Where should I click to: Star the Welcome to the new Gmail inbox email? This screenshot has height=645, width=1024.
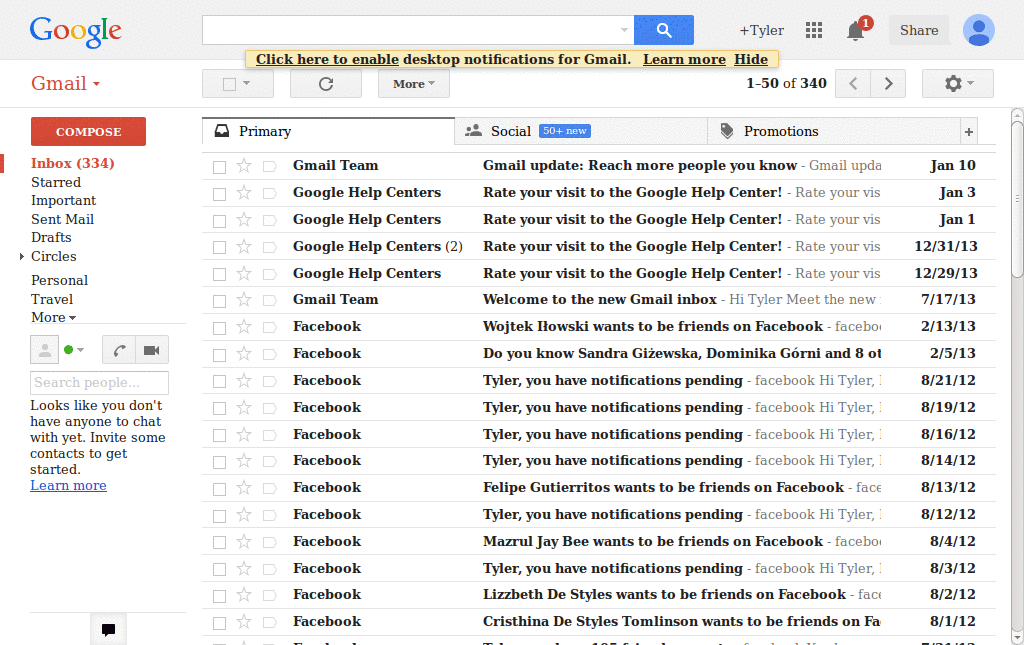[244, 300]
